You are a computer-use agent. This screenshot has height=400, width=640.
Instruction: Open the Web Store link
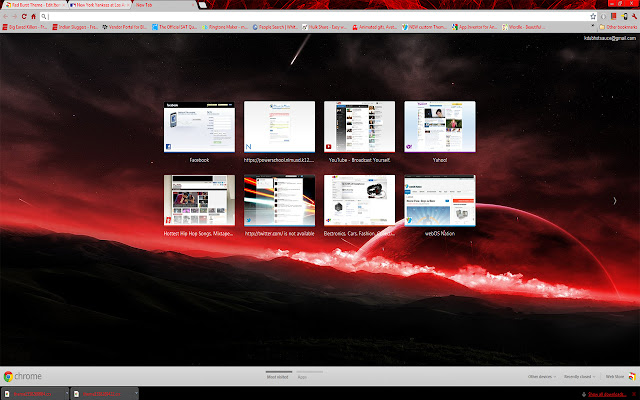click(620, 376)
